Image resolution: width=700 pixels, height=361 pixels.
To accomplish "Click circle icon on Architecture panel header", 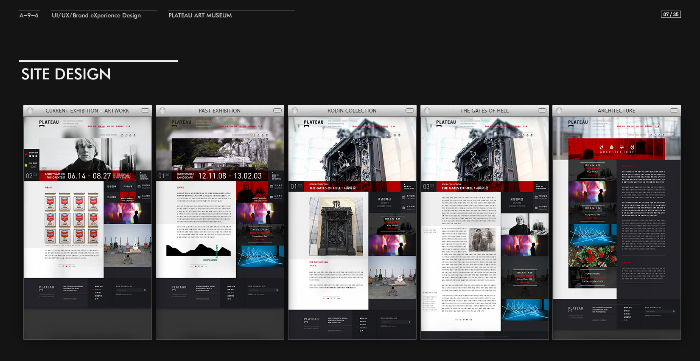I will 559,111.
